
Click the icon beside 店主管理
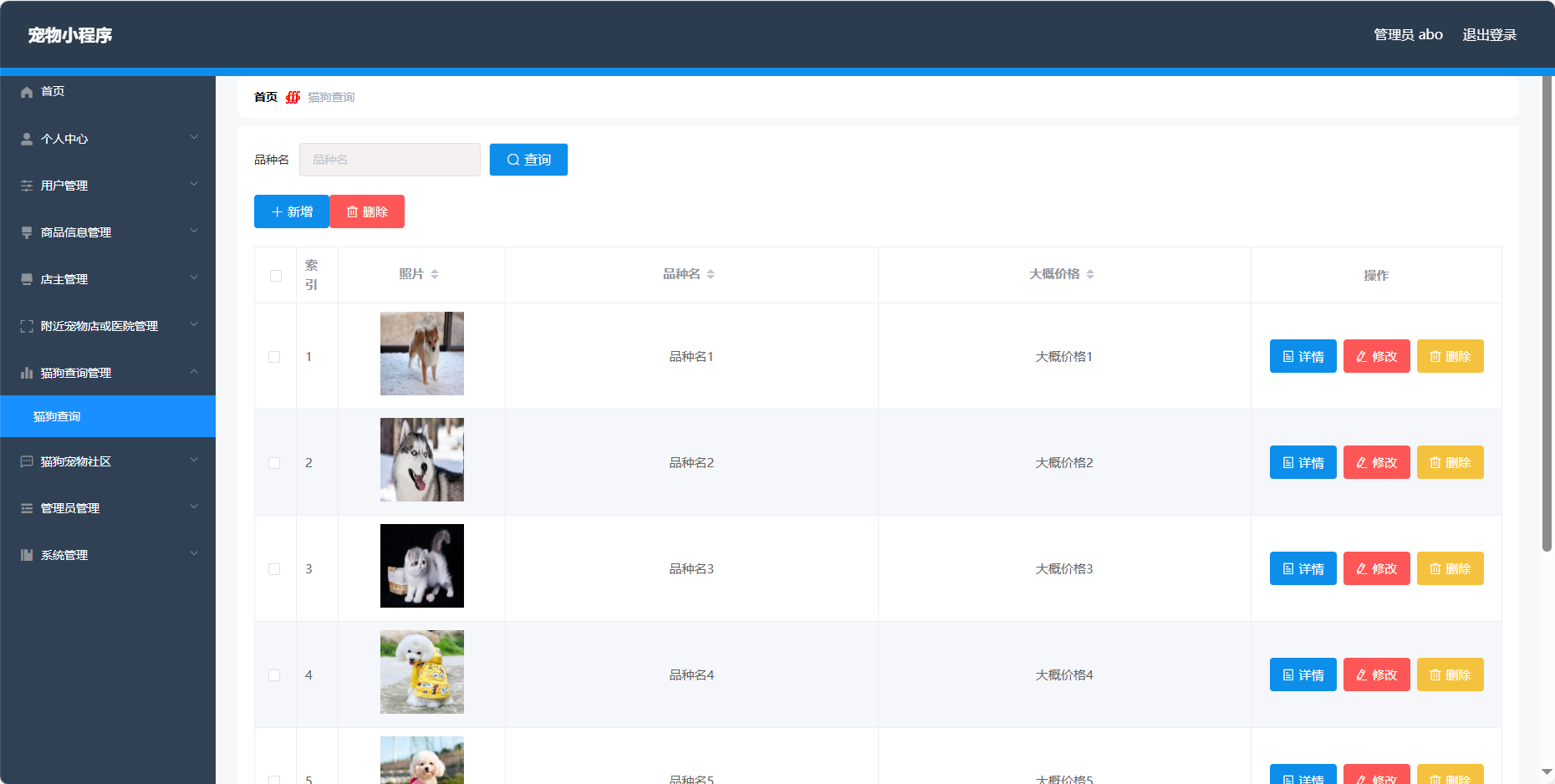27,279
